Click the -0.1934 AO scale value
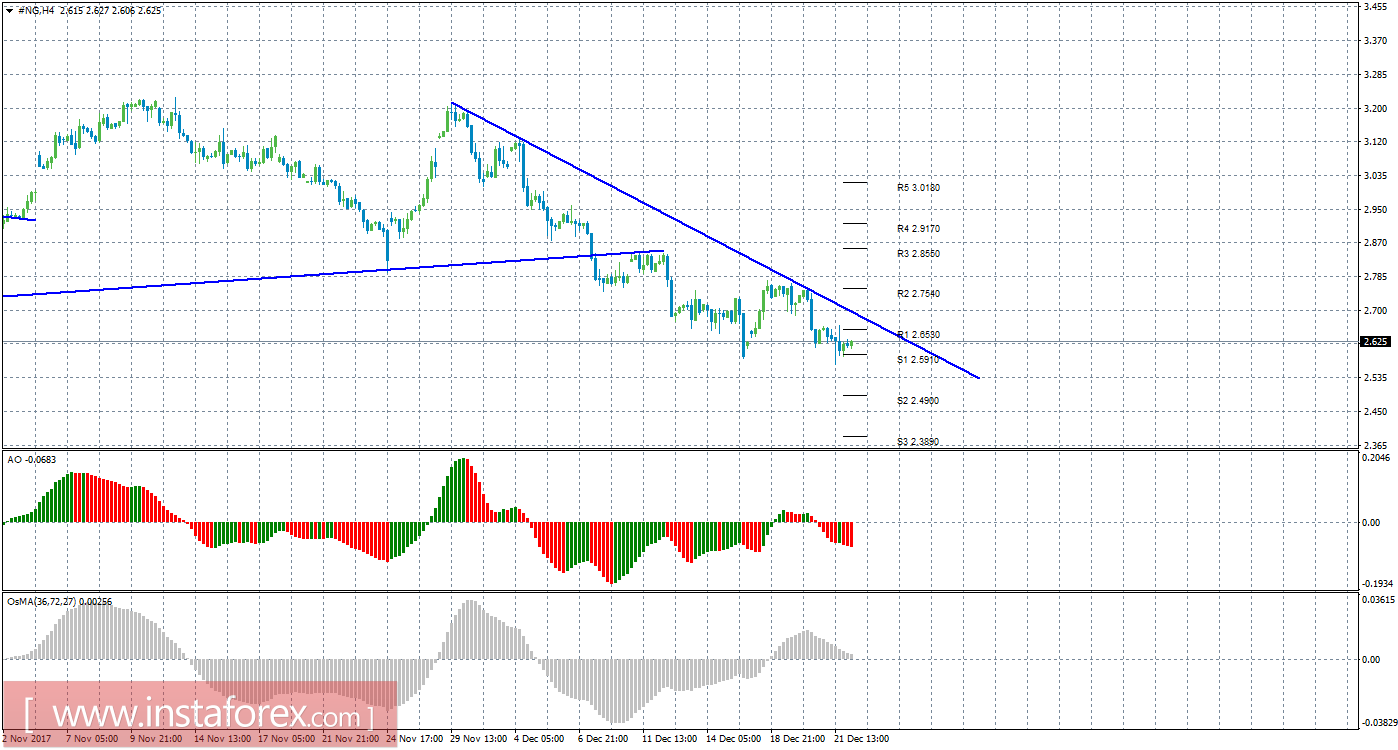 (1377, 583)
